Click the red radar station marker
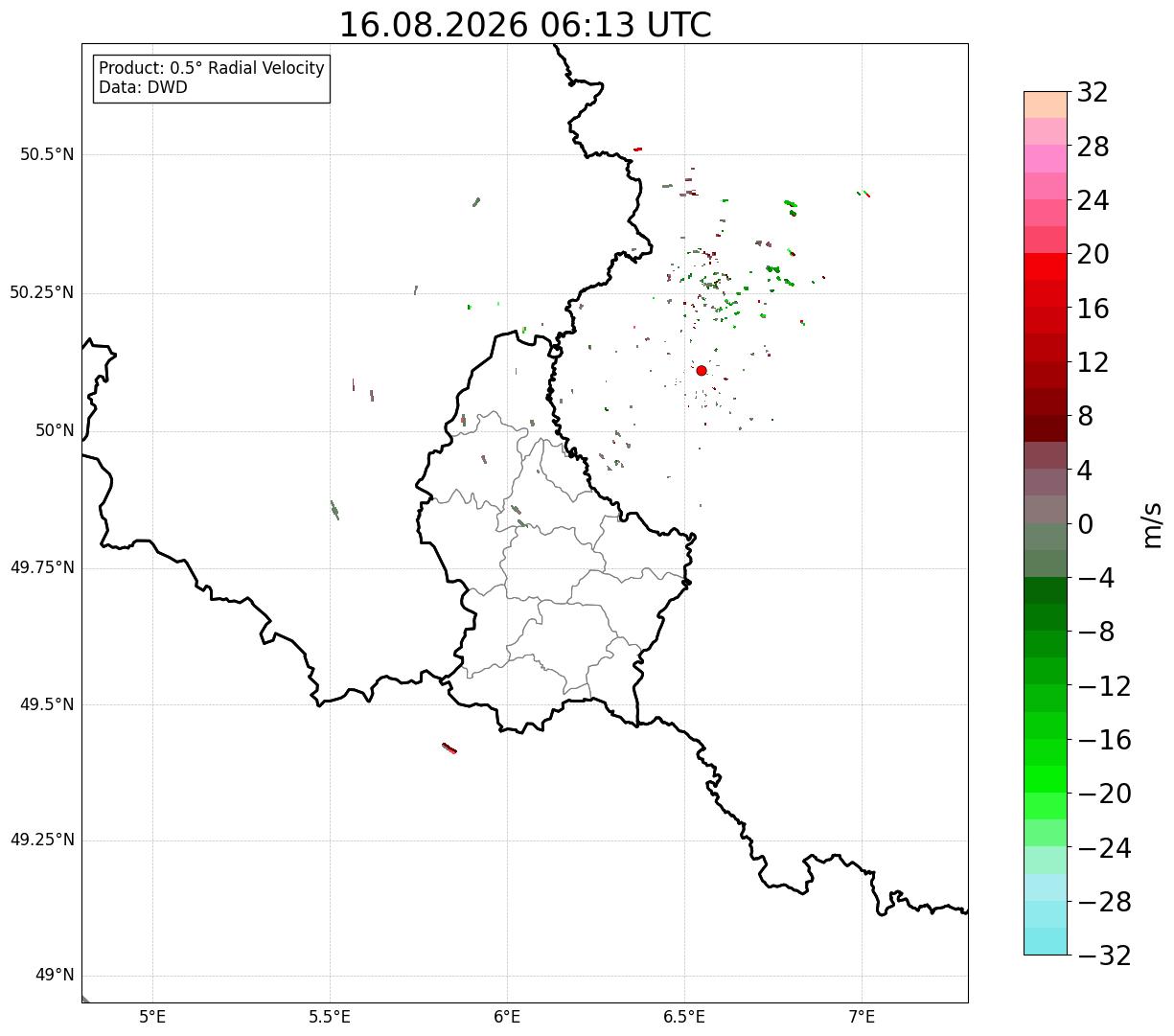Image resolution: width=1174 pixels, height=1036 pixels. [x=702, y=370]
